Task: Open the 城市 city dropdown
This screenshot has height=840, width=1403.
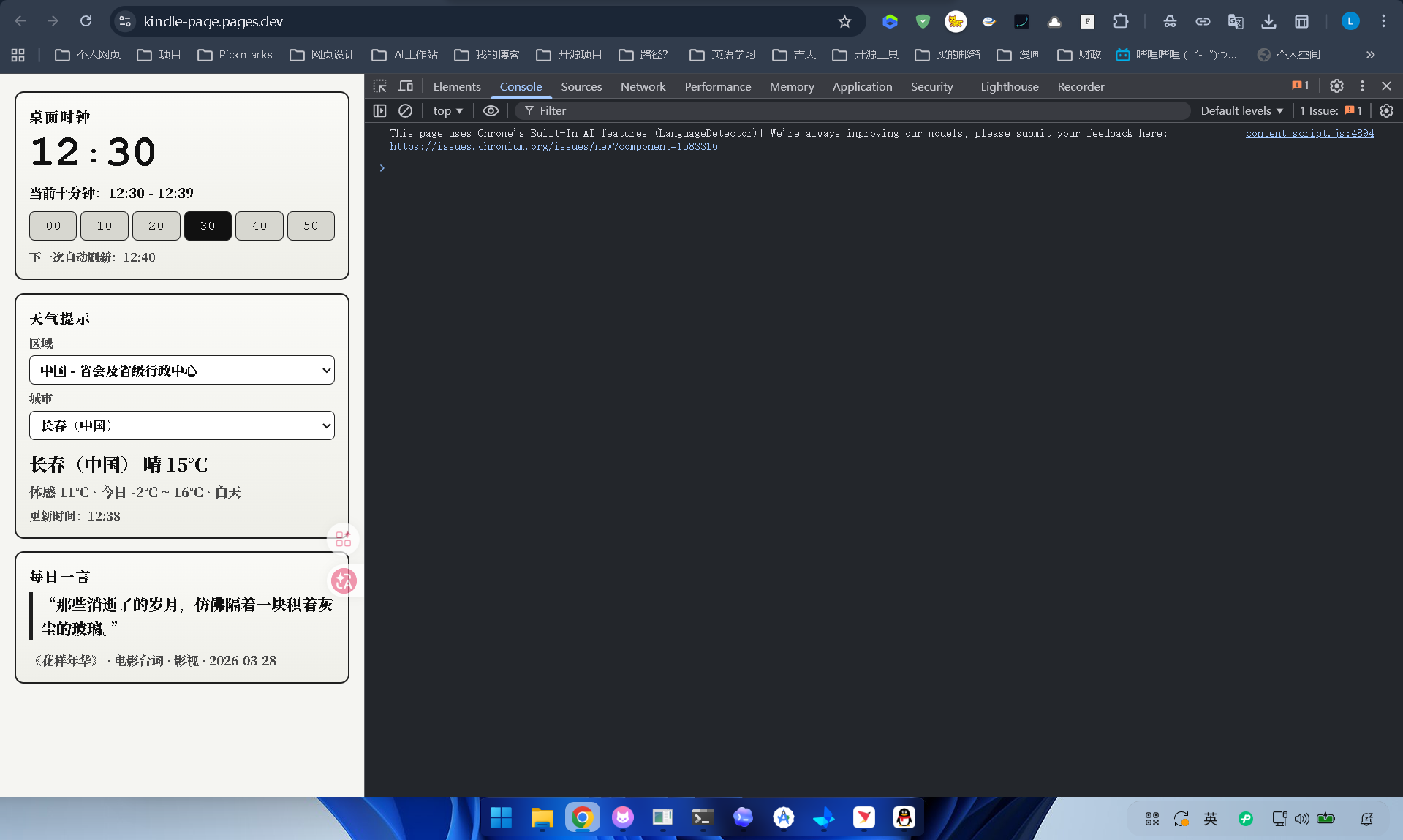Action: 181,425
